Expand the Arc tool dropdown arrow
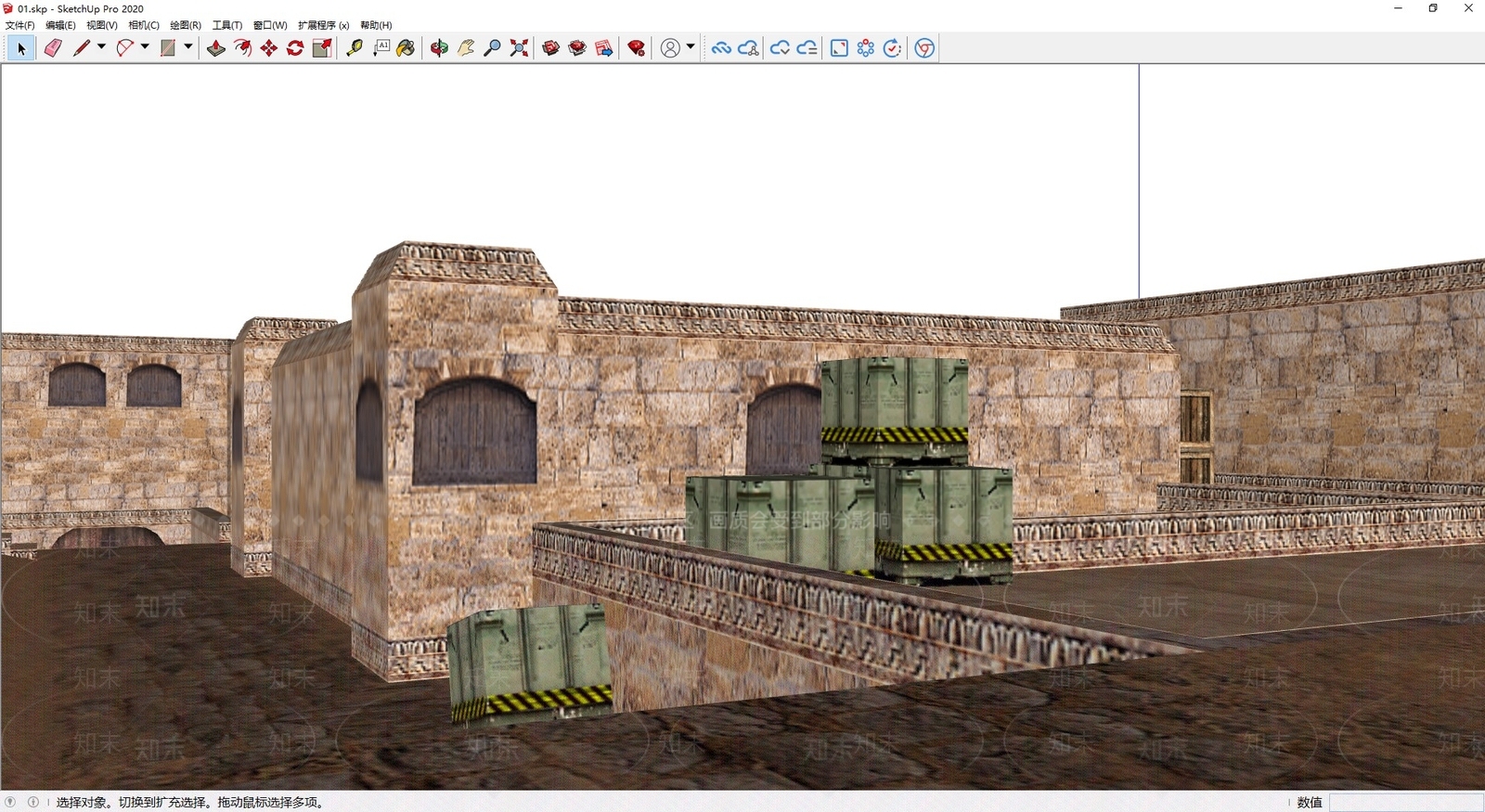The height and width of the screenshot is (812, 1485). (145, 47)
